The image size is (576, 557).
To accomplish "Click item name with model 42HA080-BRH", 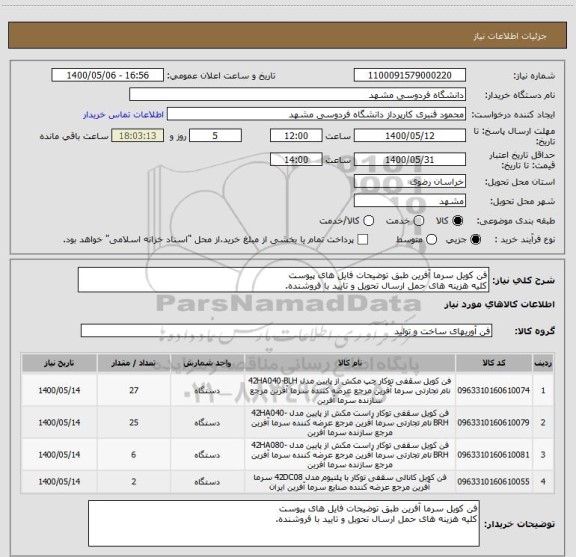I will tap(350, 454).
